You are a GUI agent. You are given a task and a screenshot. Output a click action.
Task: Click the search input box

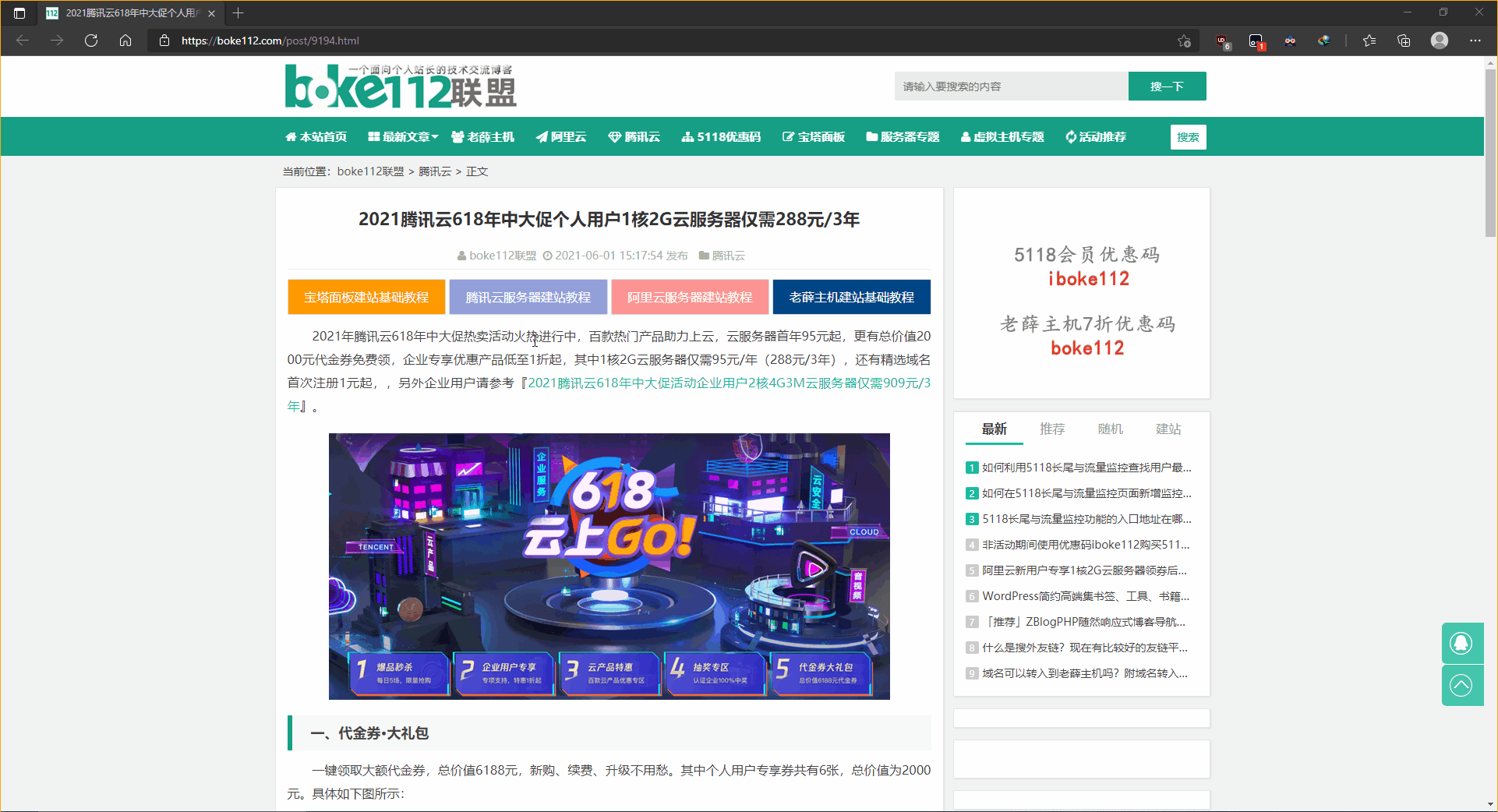point(1011,86)
